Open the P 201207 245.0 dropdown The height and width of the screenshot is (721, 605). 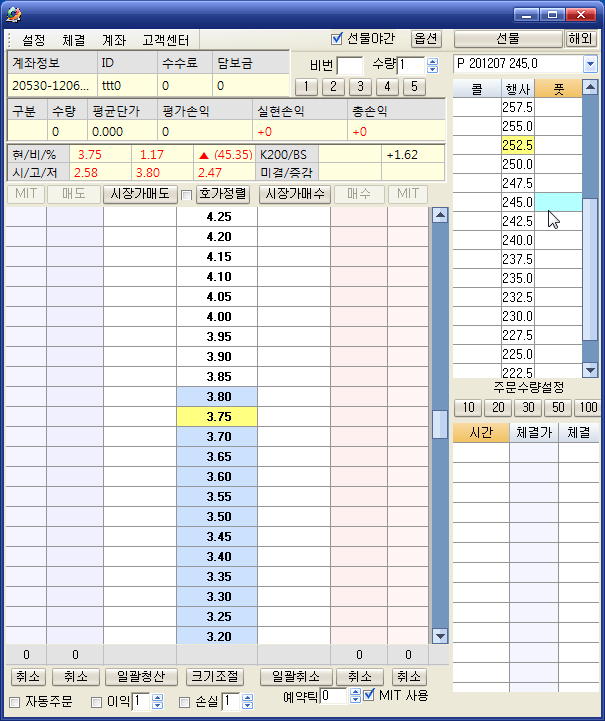590,64
